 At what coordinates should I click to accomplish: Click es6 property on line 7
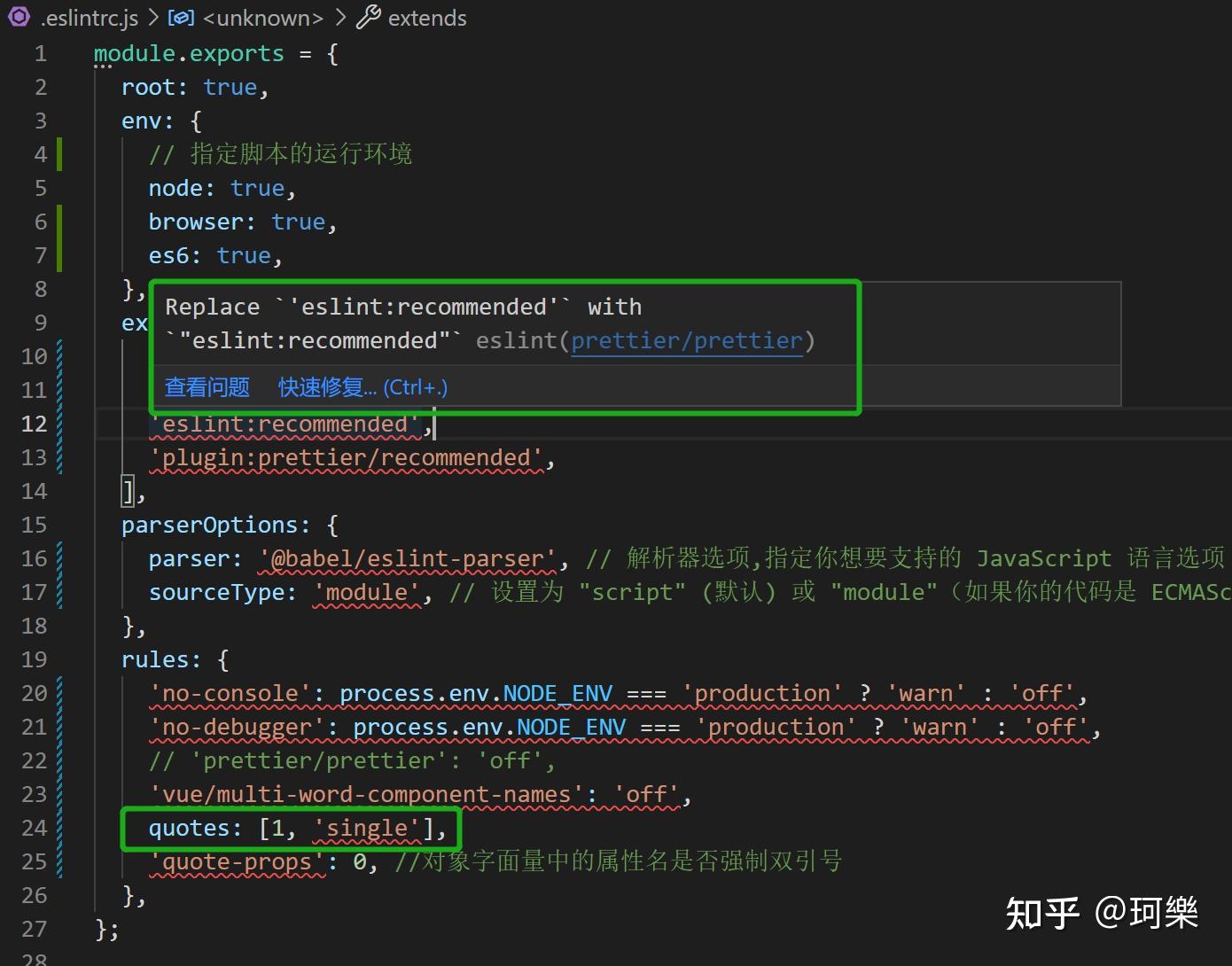(168, 256)
